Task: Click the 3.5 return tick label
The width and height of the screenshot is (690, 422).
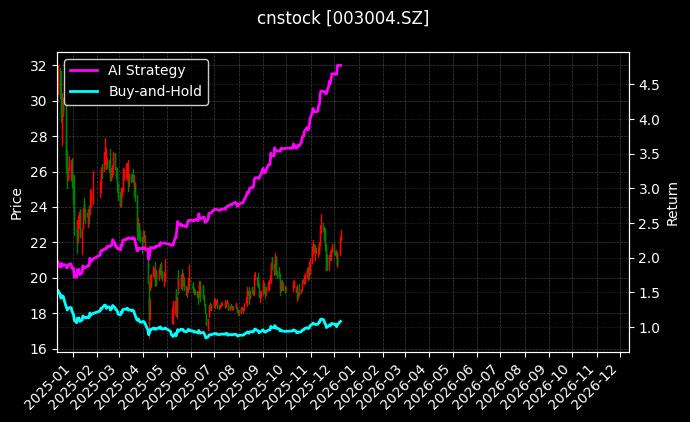Action: click(x=650, y=154)
